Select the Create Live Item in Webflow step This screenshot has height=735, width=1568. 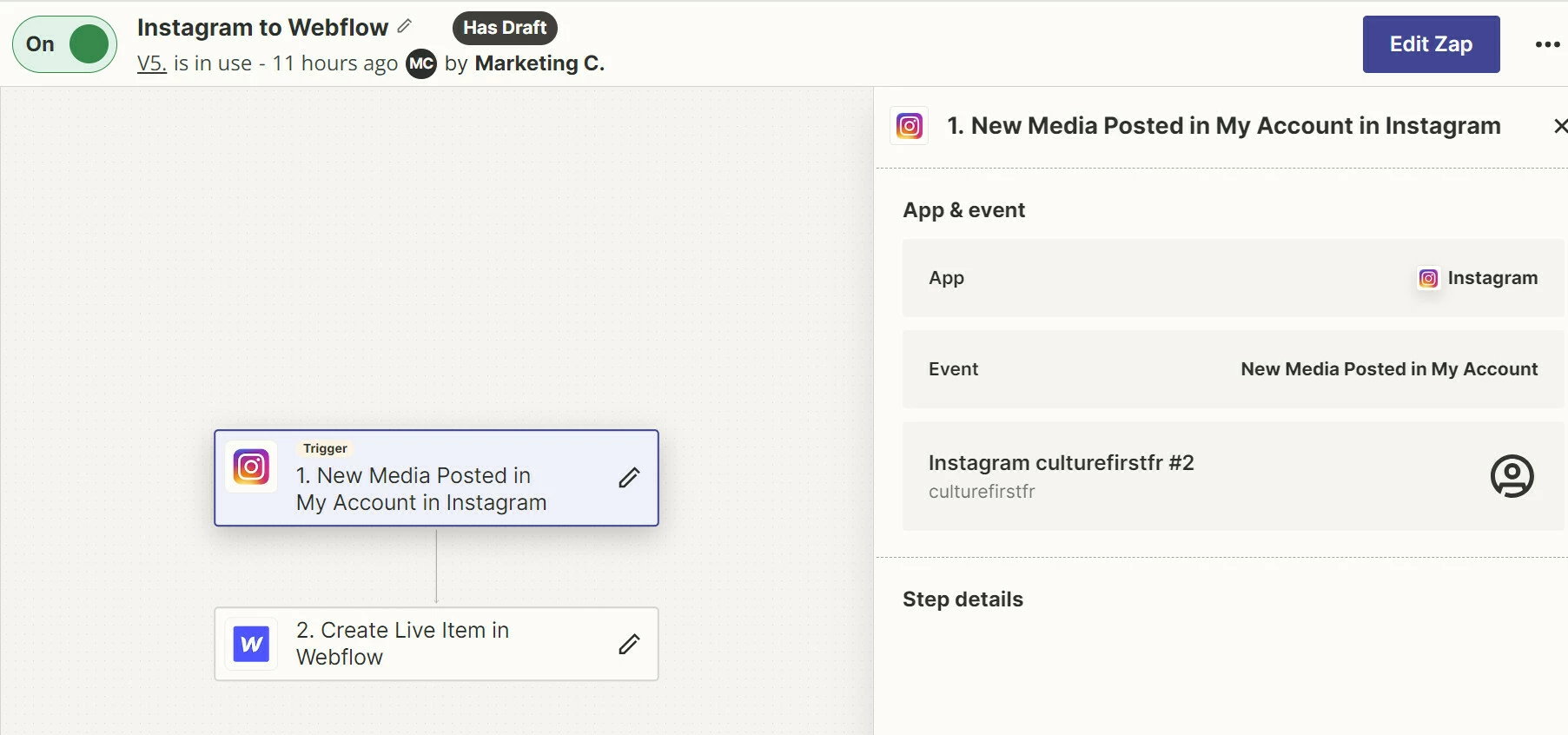(436, 644)
